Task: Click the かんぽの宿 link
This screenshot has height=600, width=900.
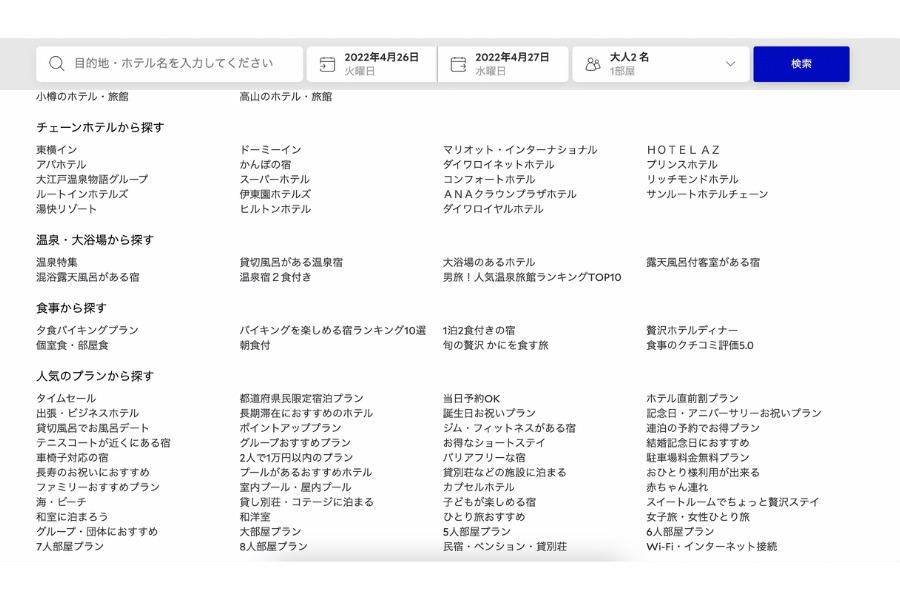Action: [265, 165]
